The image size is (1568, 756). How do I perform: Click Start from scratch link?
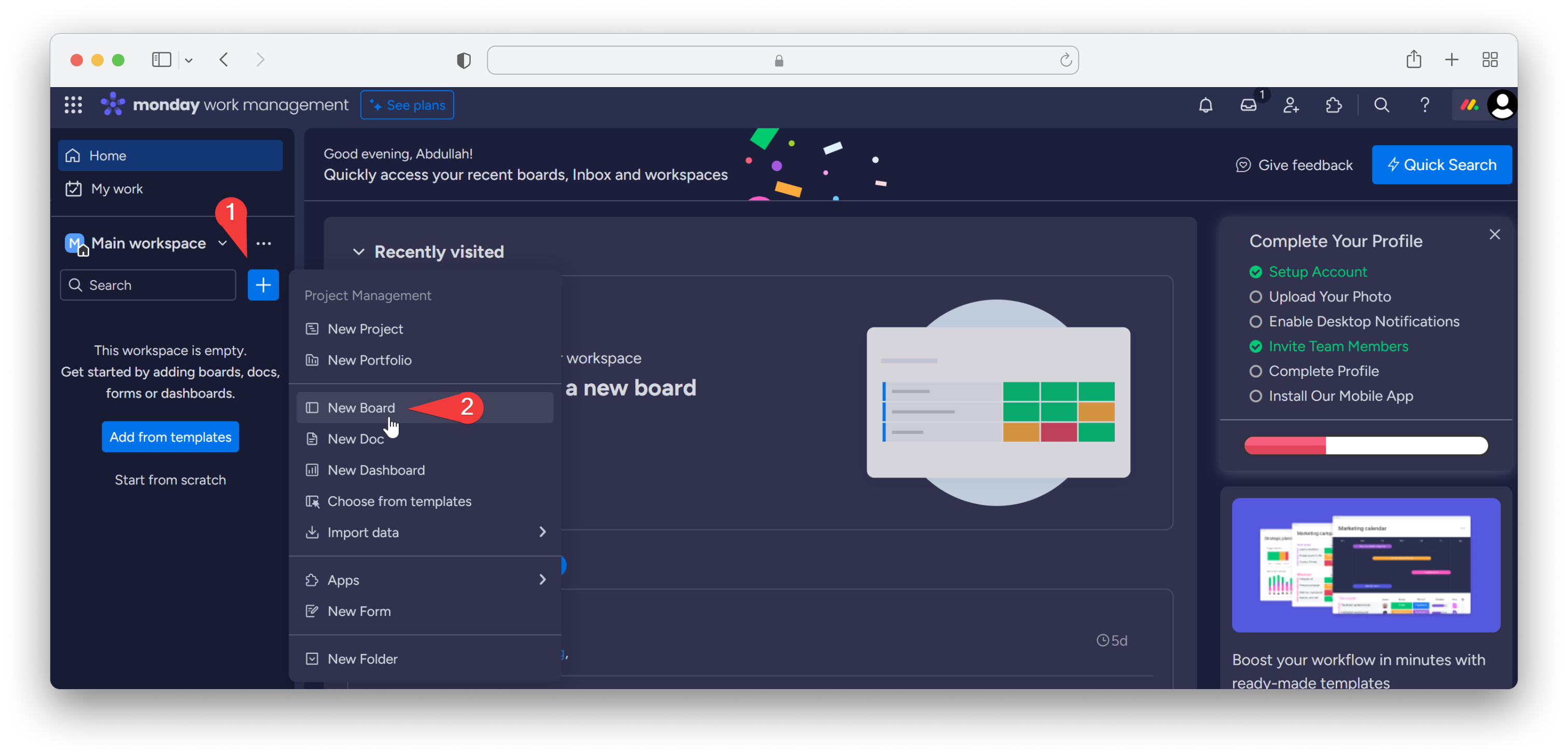pyautogui.click(x=170, y=480)
